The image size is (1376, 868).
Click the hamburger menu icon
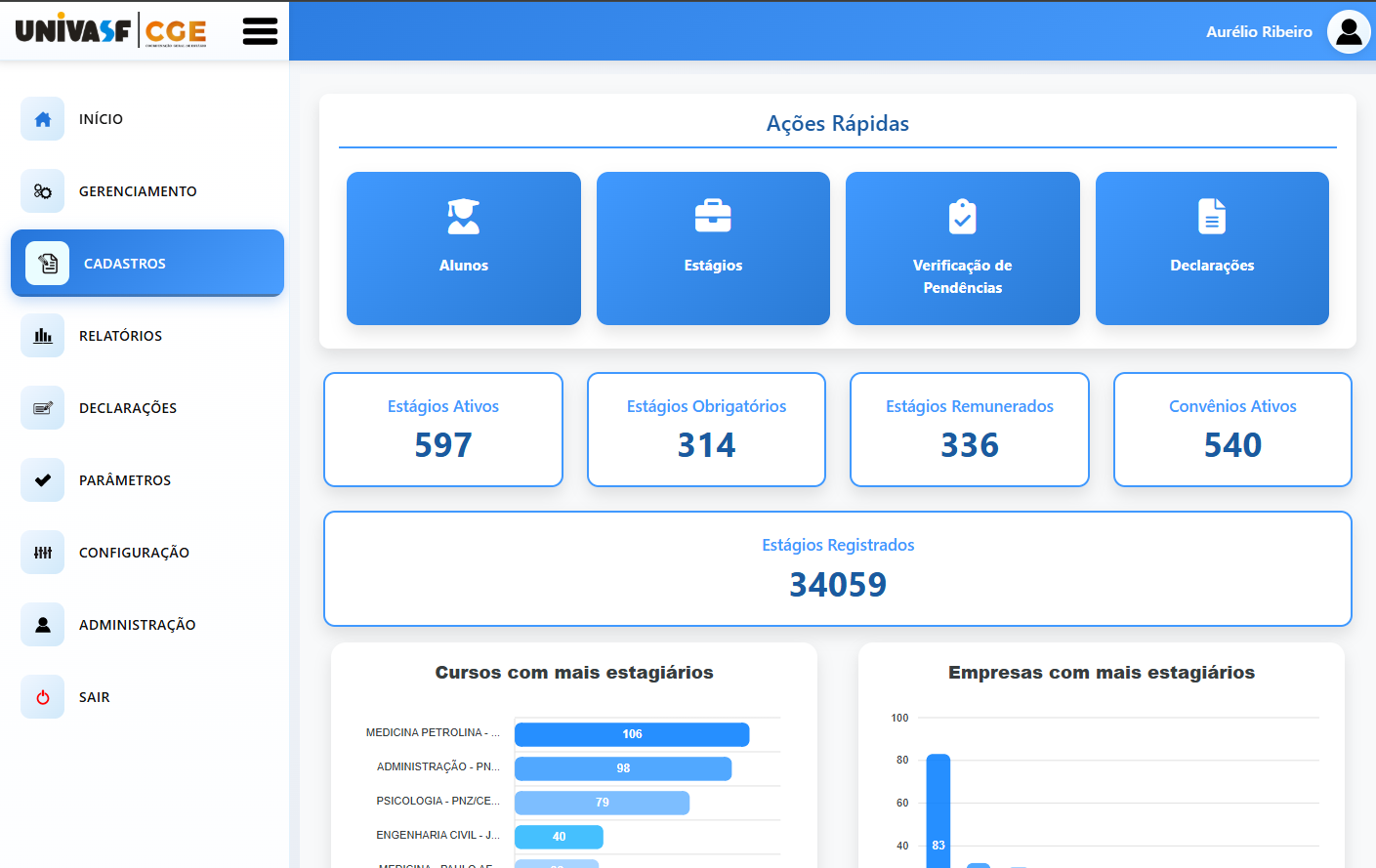[260, 31]
